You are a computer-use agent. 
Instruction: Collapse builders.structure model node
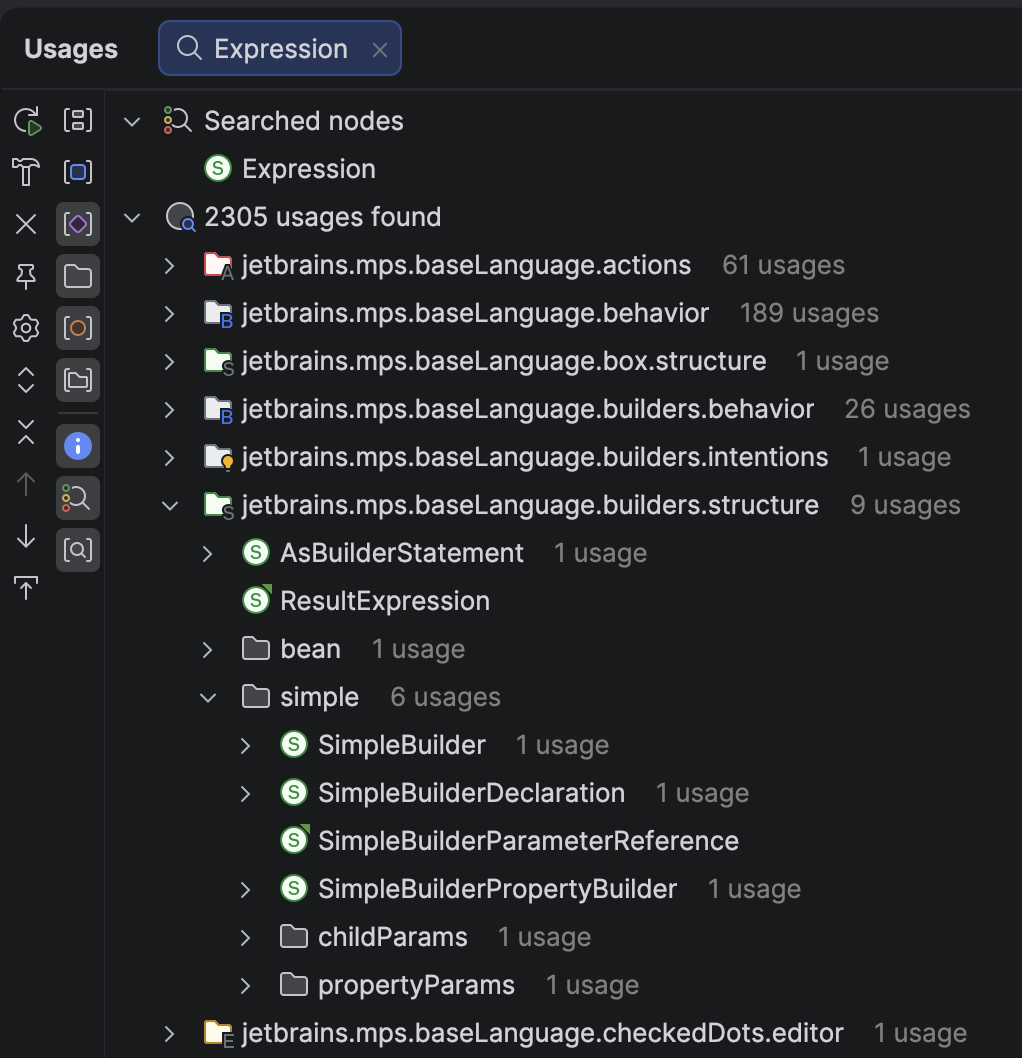[x=170, y=505]
